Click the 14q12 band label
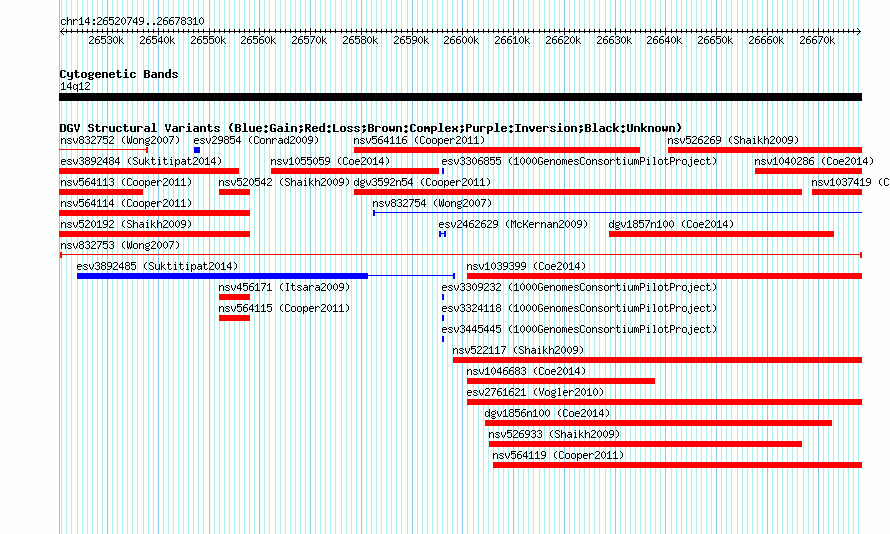 tap(75, 86)
